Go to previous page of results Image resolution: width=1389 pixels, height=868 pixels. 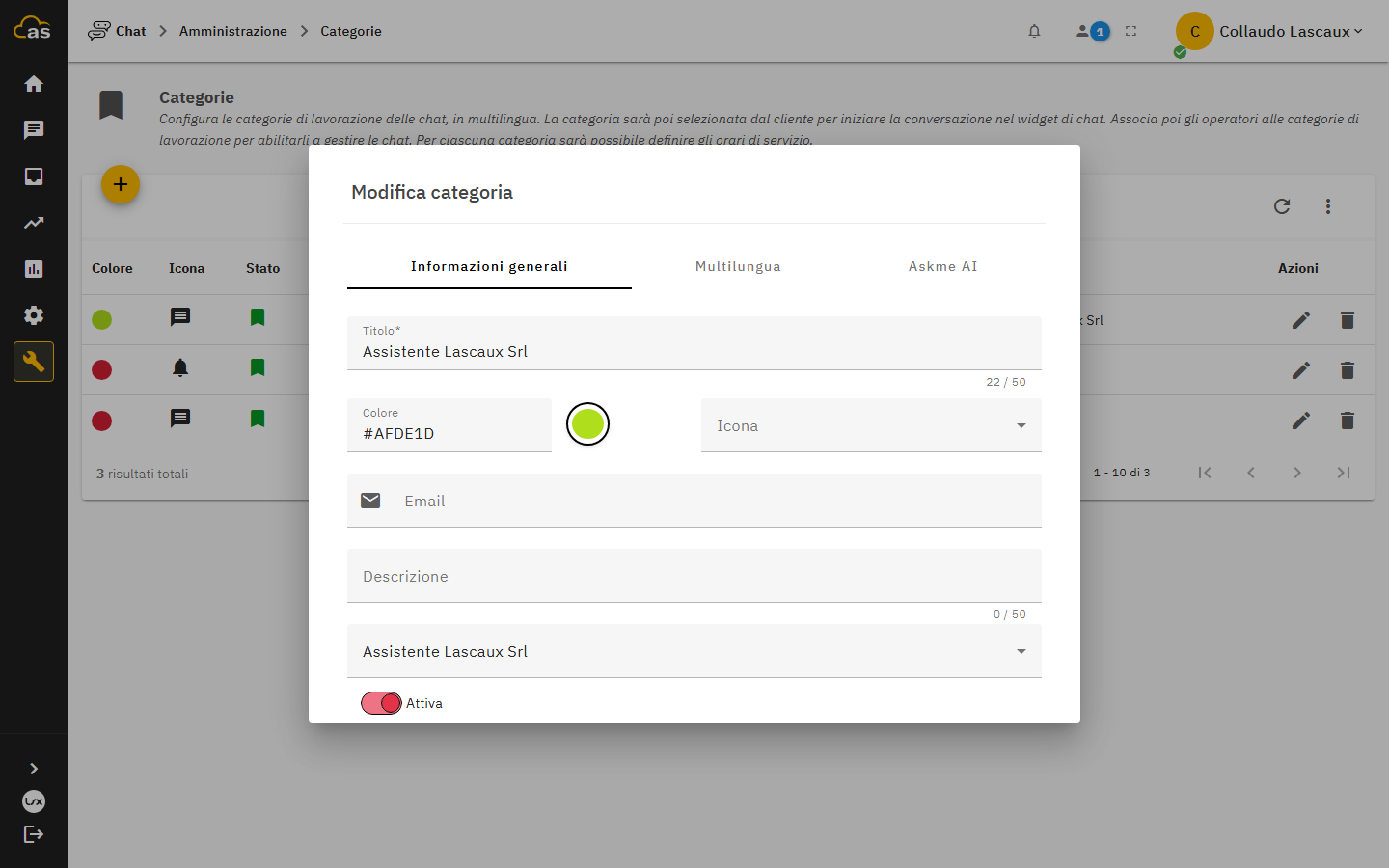1251,473
